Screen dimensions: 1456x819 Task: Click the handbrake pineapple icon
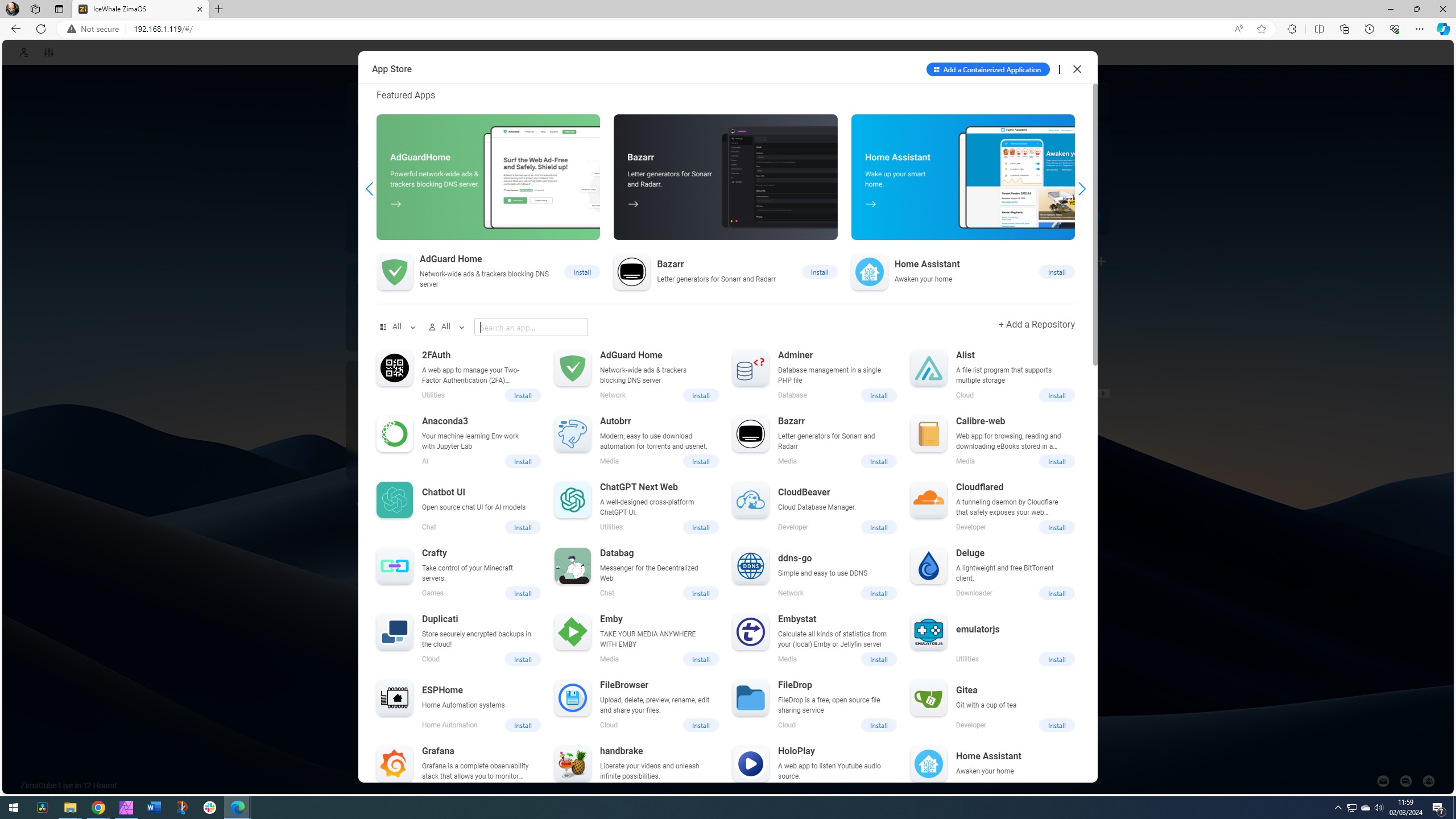tap(572, 764)
